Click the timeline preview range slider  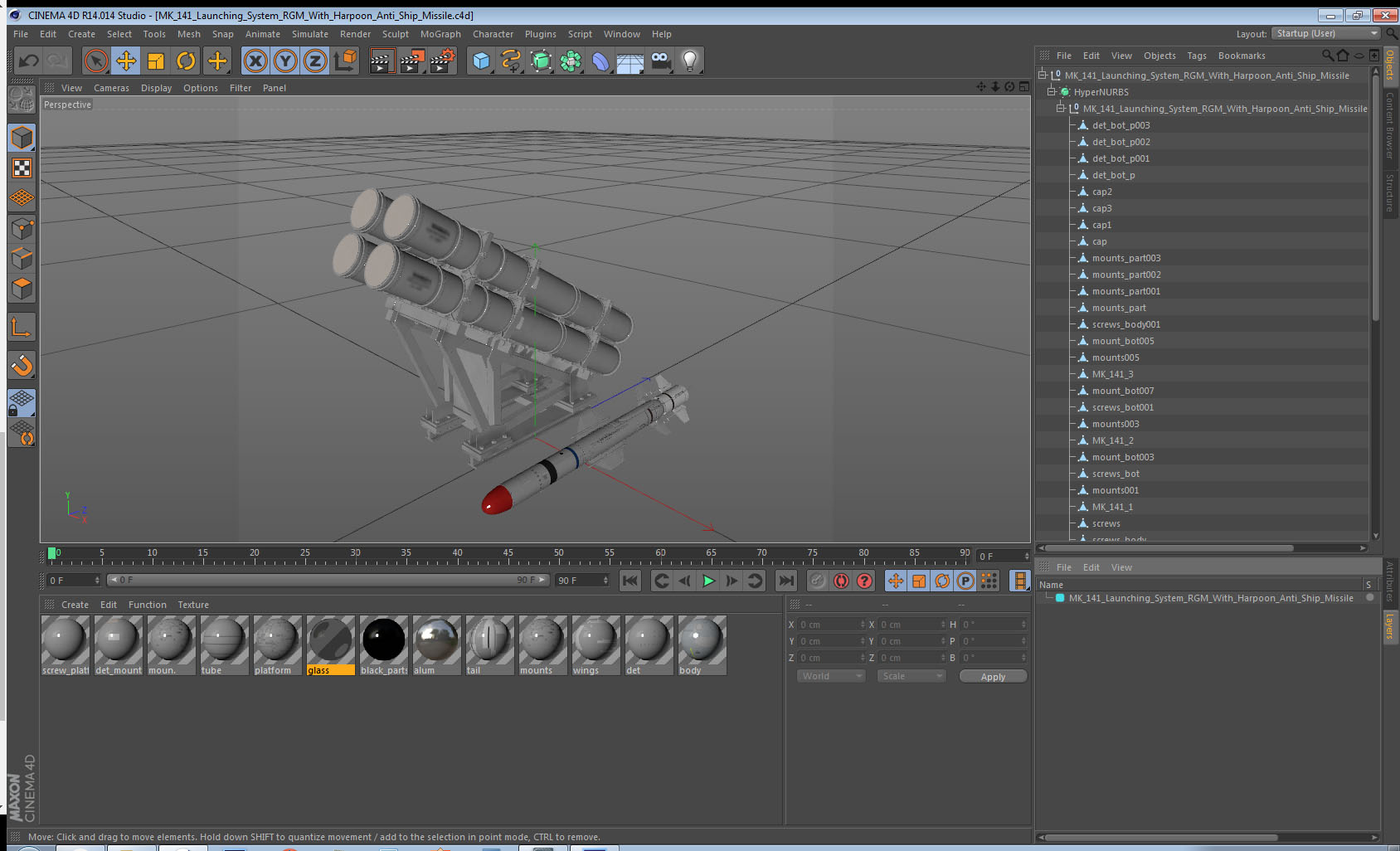328,580
